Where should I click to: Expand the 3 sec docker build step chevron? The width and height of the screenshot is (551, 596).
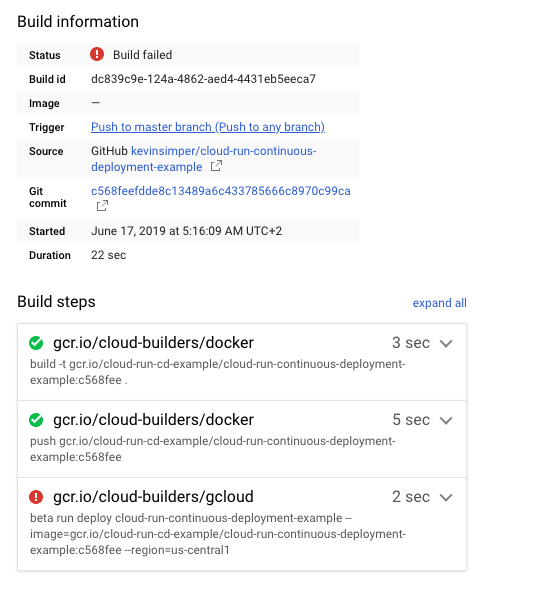pos(446,344)
